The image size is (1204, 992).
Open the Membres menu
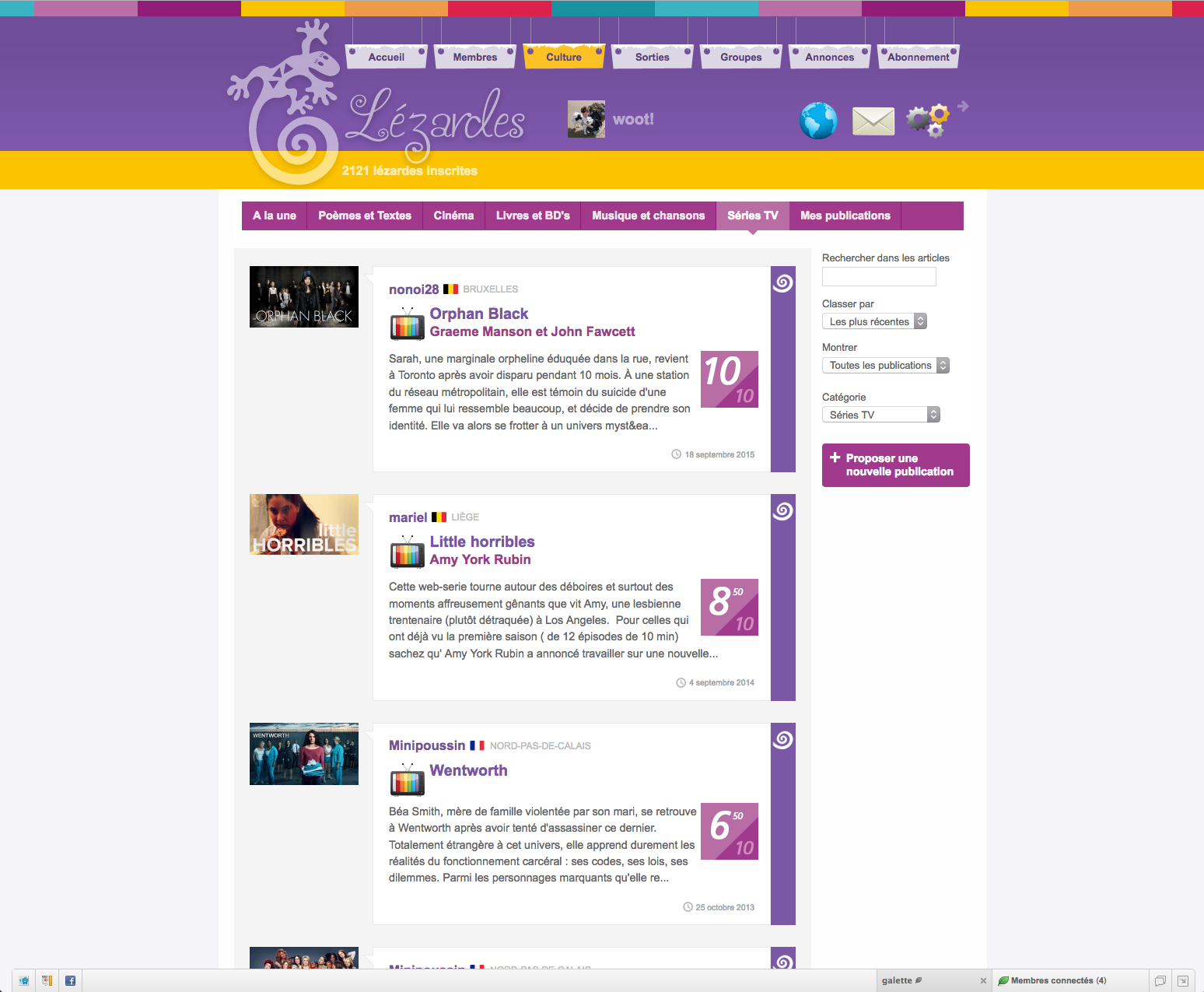(x=475, y=57)
